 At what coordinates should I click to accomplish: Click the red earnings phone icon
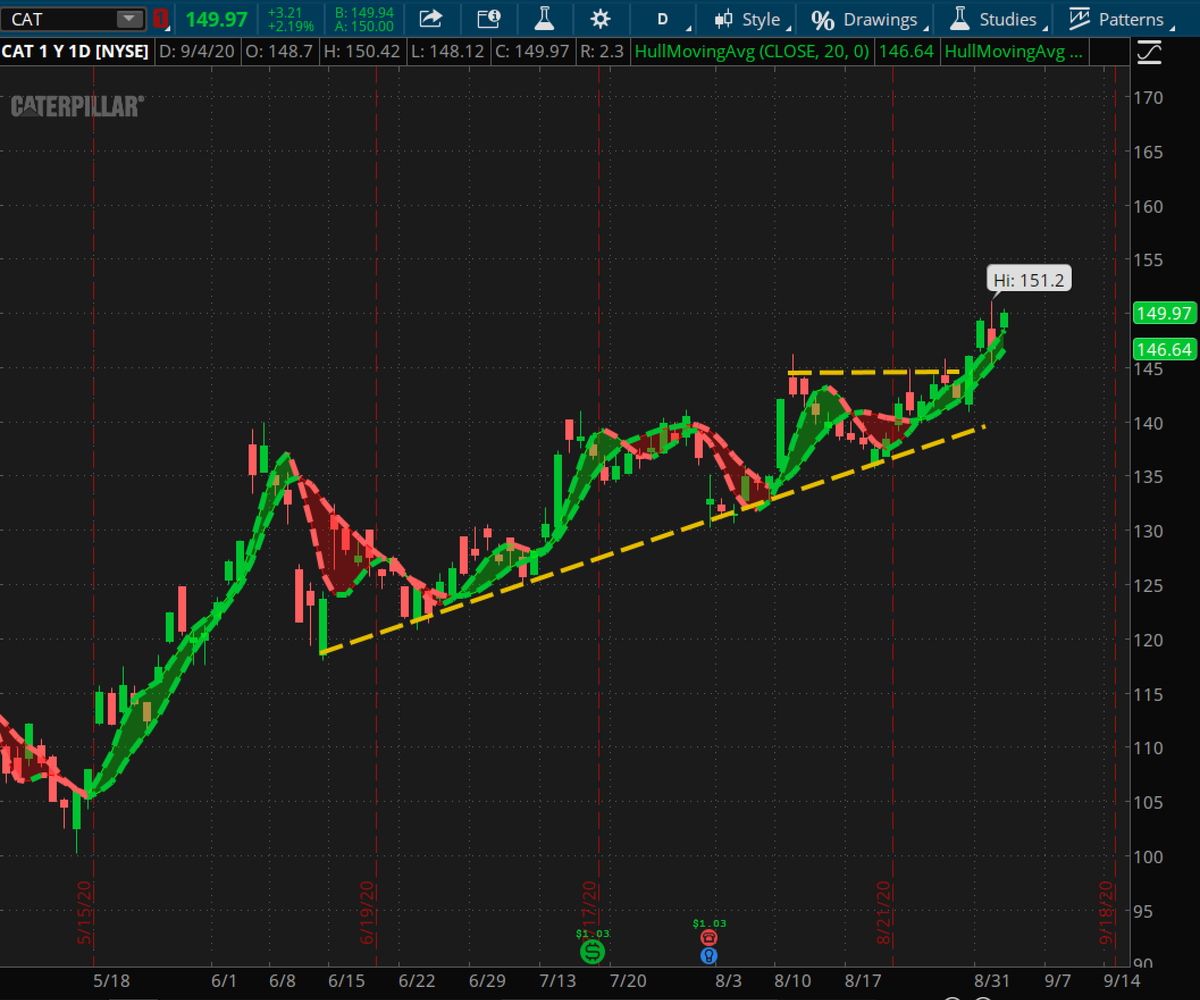tap(709, 938)
